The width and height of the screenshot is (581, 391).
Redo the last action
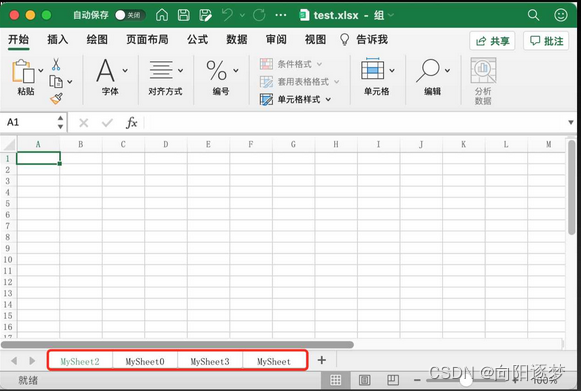point(259,15)
